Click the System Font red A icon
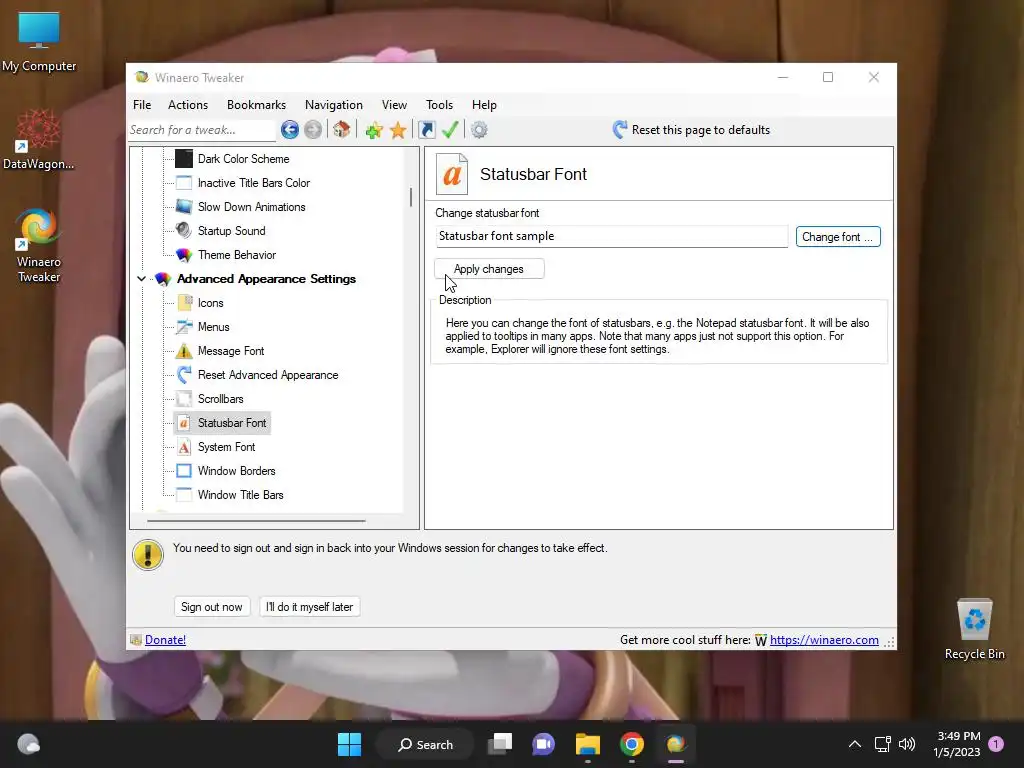Image resolution: width=1024 pixels, height=768 pixels. (184, 447)
